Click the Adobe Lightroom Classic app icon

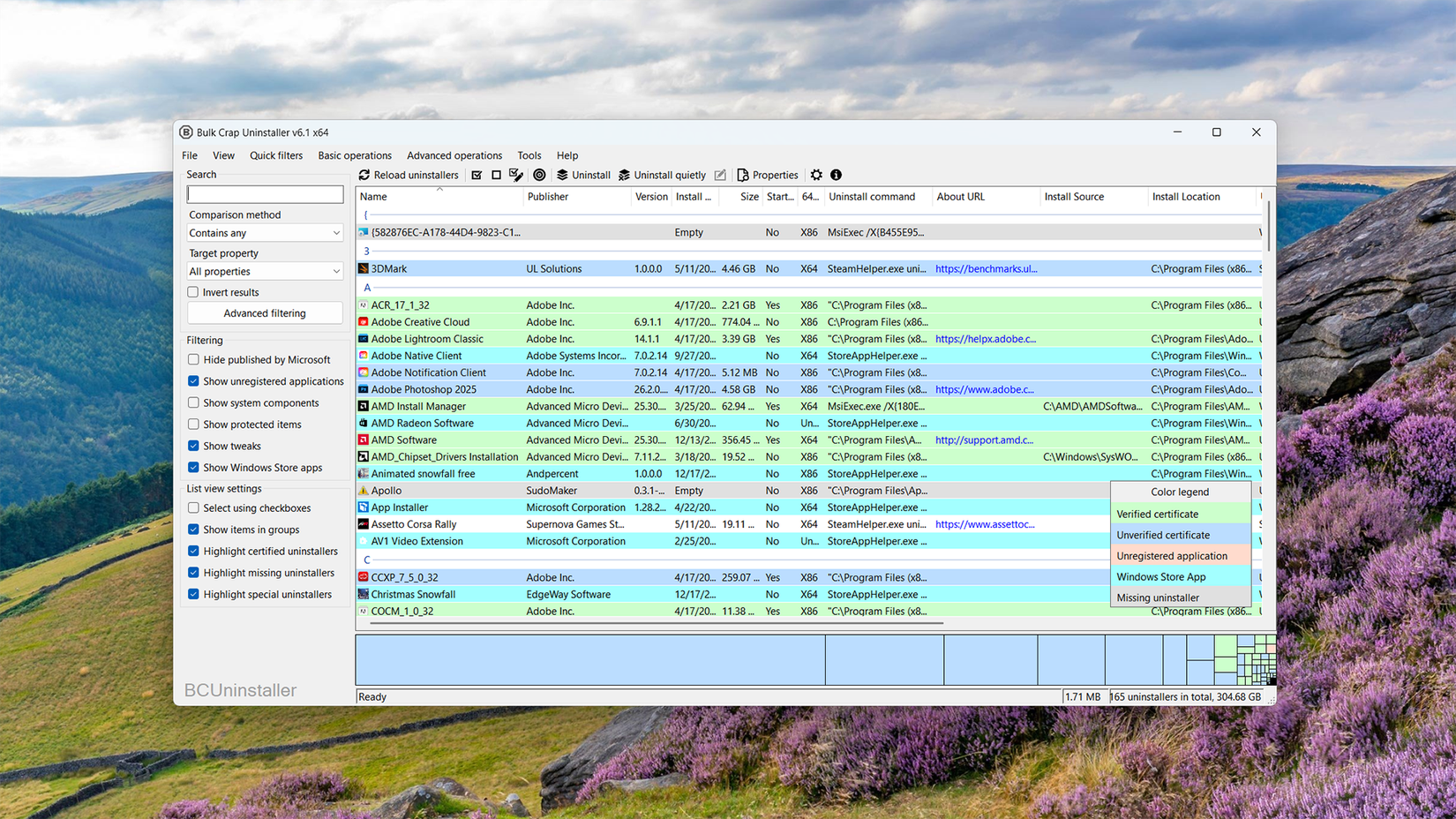point(363,339)
